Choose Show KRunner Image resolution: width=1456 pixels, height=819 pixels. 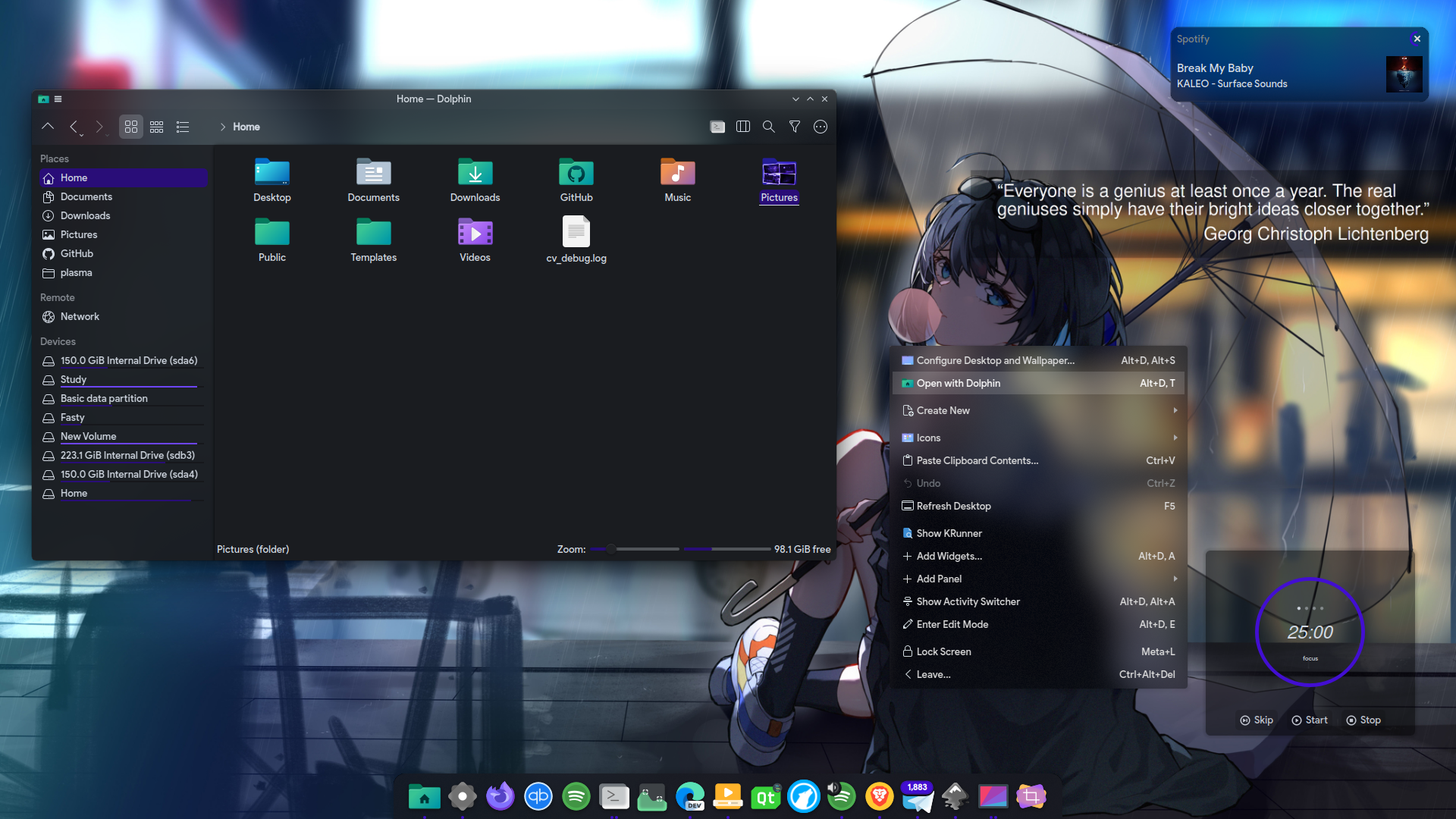click(x=1038, y=533)
